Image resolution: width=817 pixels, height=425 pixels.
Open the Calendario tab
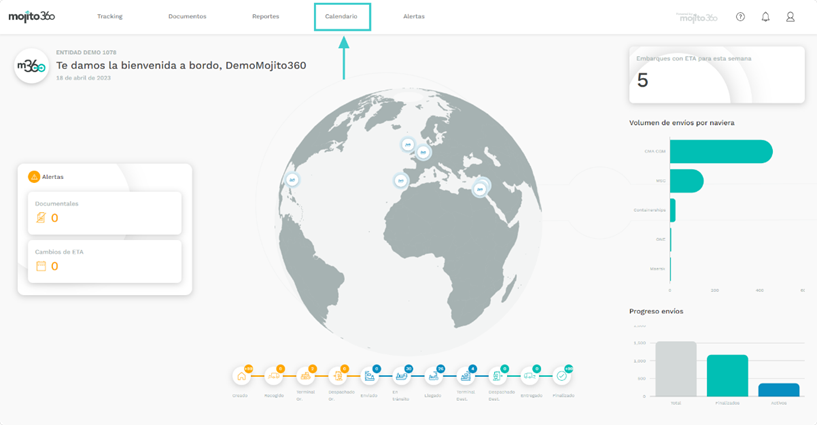(341, 17)
